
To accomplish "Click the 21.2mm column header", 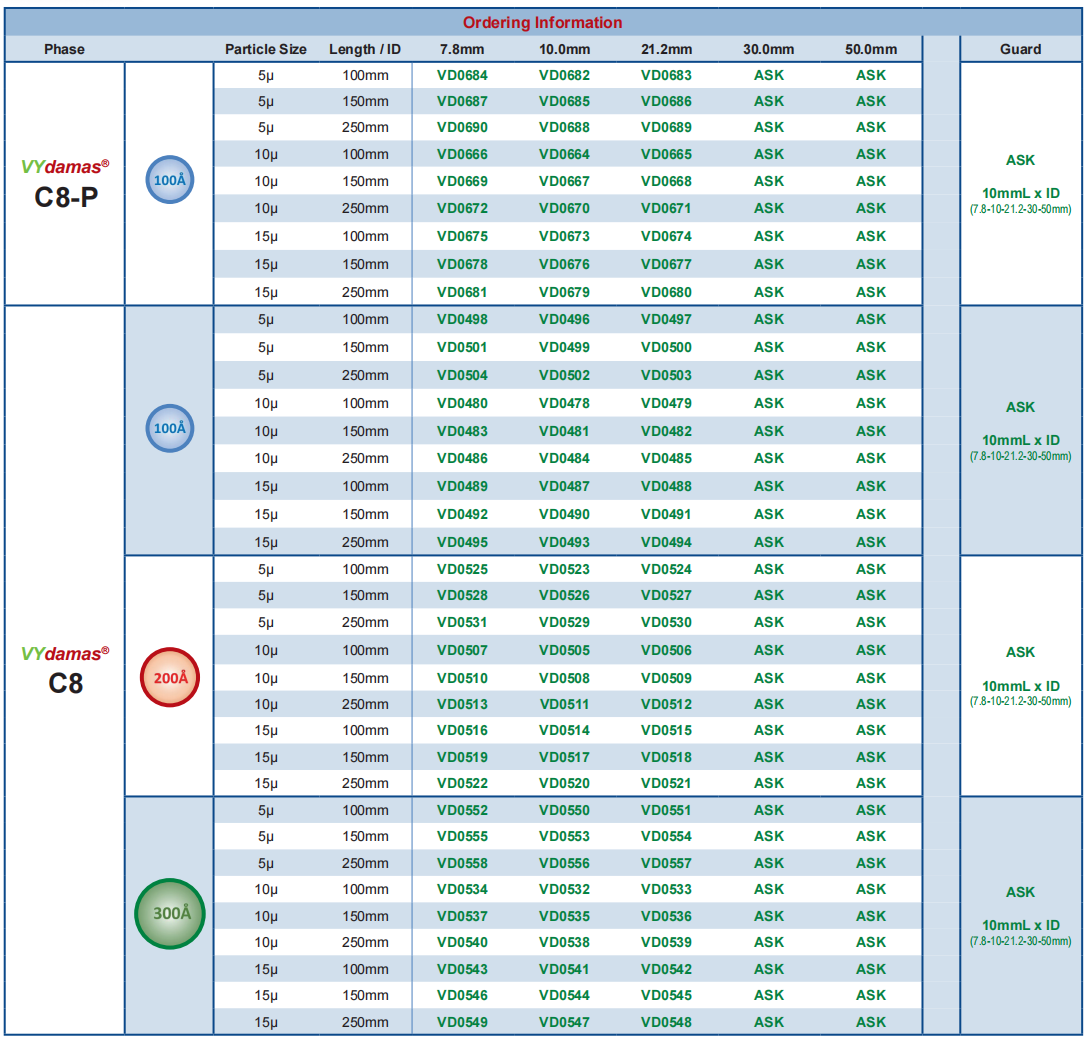I will pyautogui.click(x=666, y=49).
